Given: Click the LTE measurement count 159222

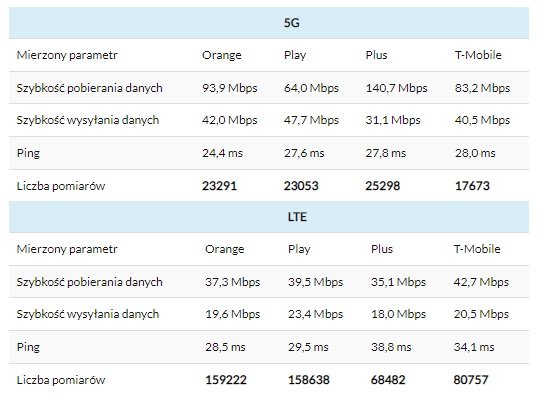Looking at the screenshot, I should pyautogui.click(x=226, y=380).
